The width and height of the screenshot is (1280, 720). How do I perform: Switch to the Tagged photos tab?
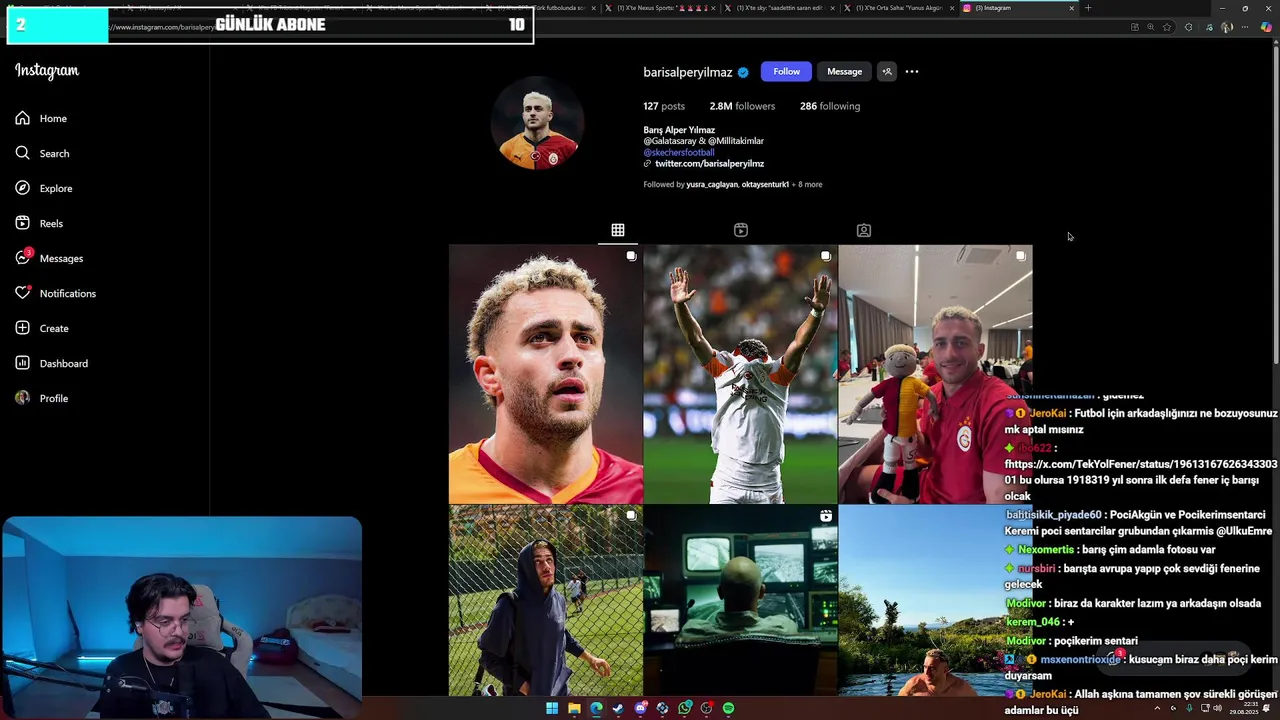pos(864,230)
